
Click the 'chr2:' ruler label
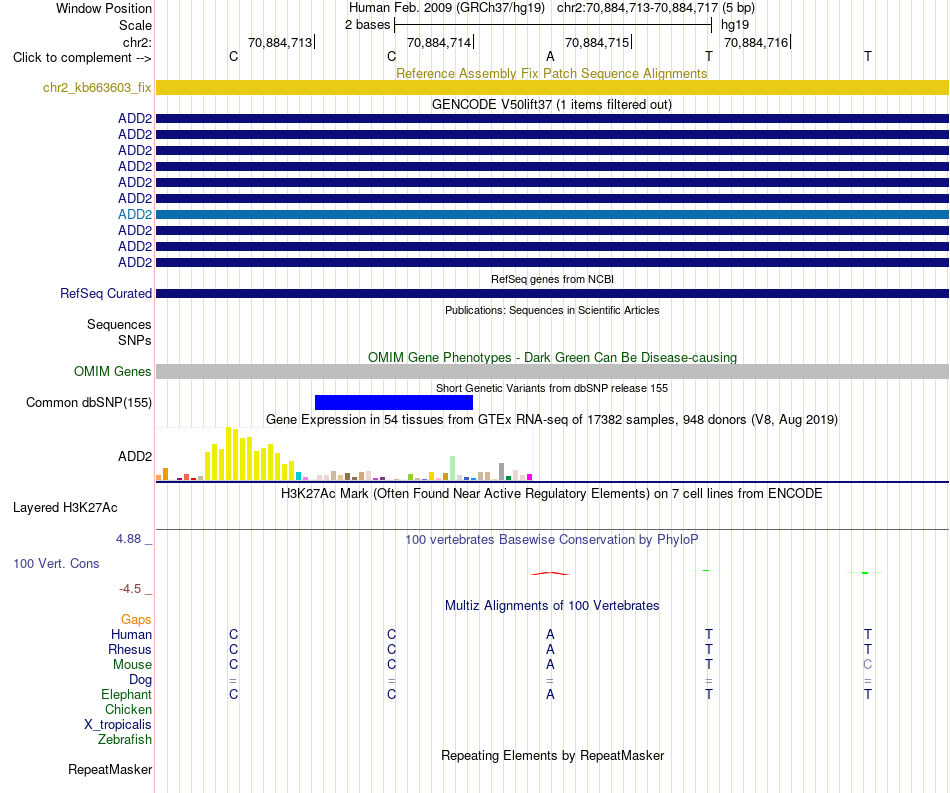pyautogui.click(x=137, y=42)
